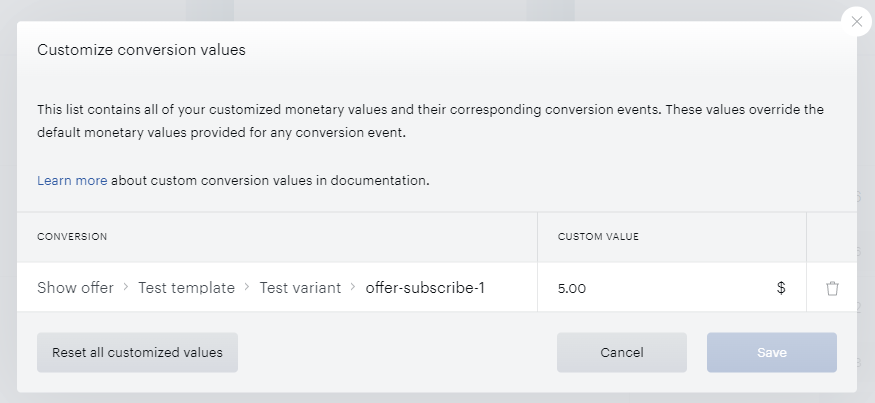Delete the offer-subscribe-1 custom value row

tap(832, 288)
